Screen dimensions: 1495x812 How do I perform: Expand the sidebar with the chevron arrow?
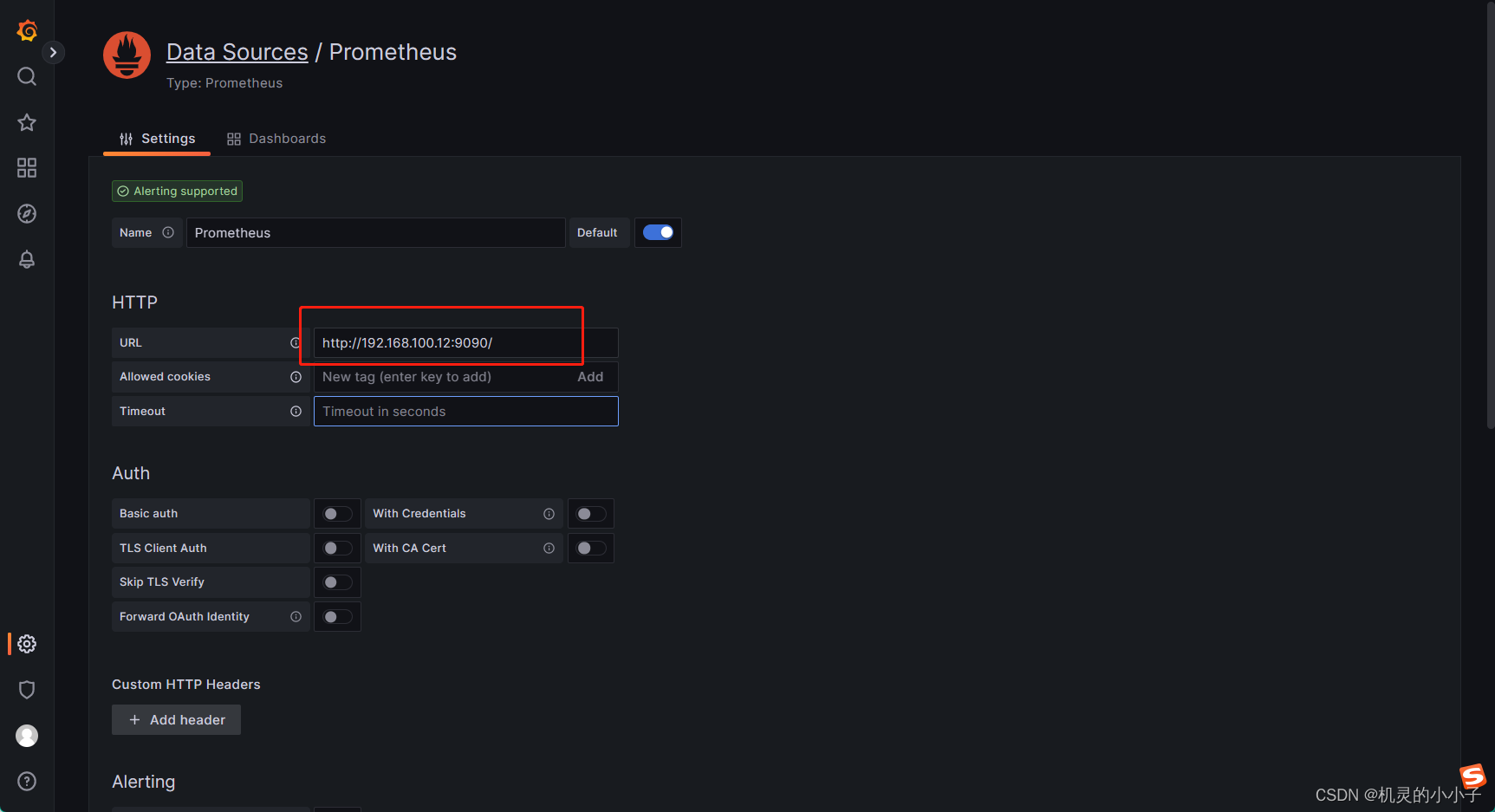53,52
